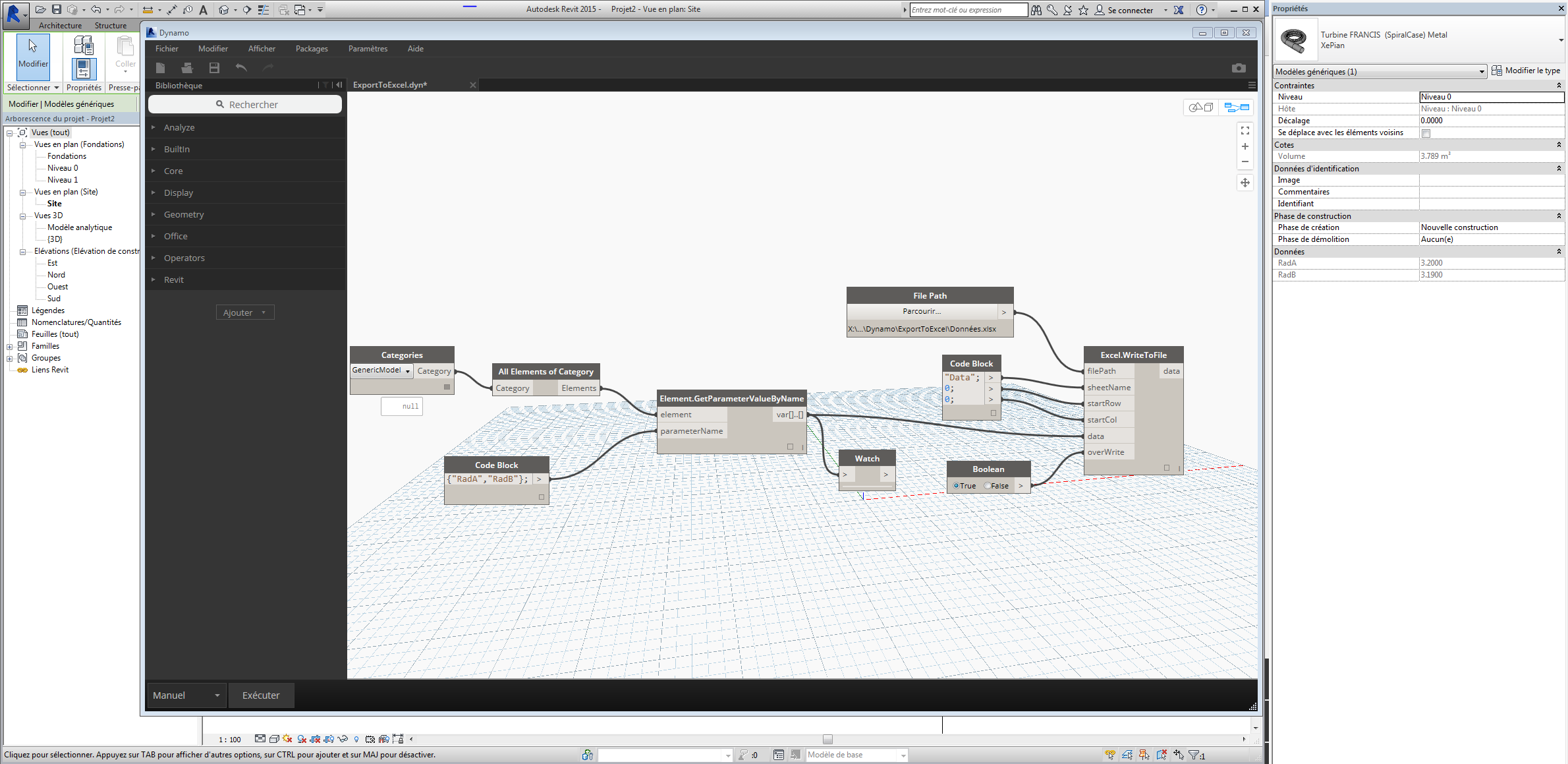Click the canvas zoom in plus icon
The width and height of the screenshot is (1568, 764).
click(x=1245, y=146)
